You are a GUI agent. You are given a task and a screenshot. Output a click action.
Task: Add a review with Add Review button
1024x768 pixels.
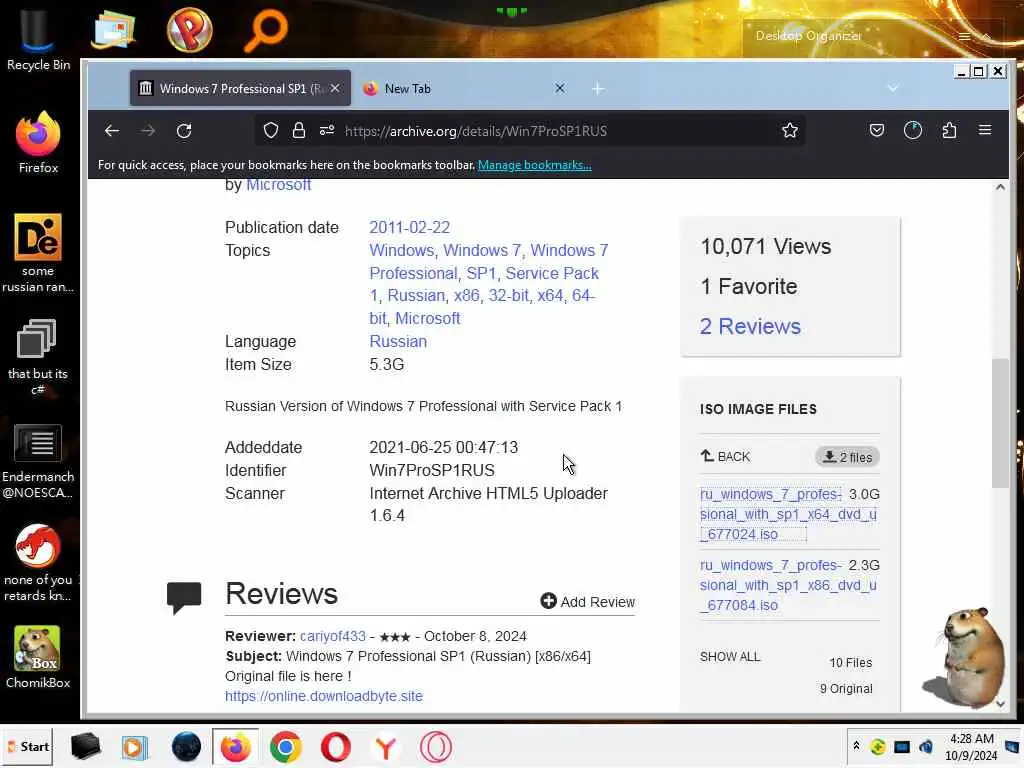[588, 601]
